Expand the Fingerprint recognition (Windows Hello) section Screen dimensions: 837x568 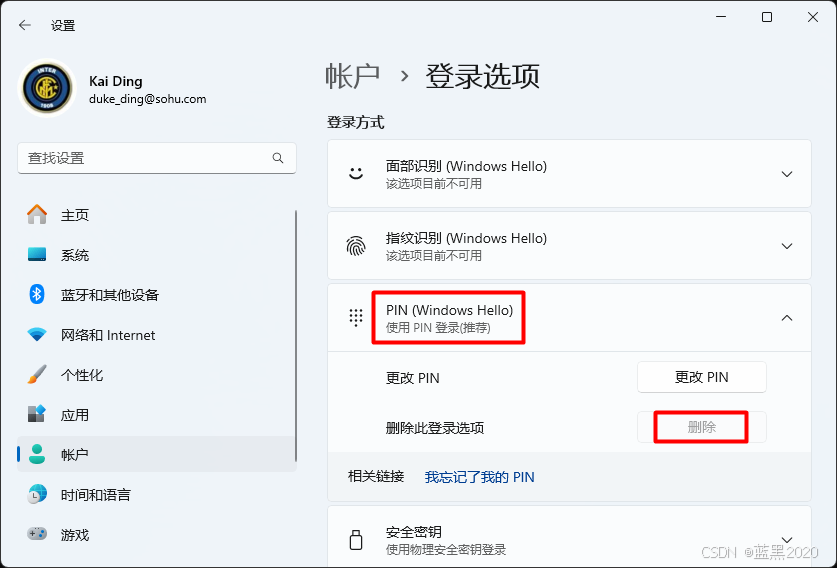(786, 246)
